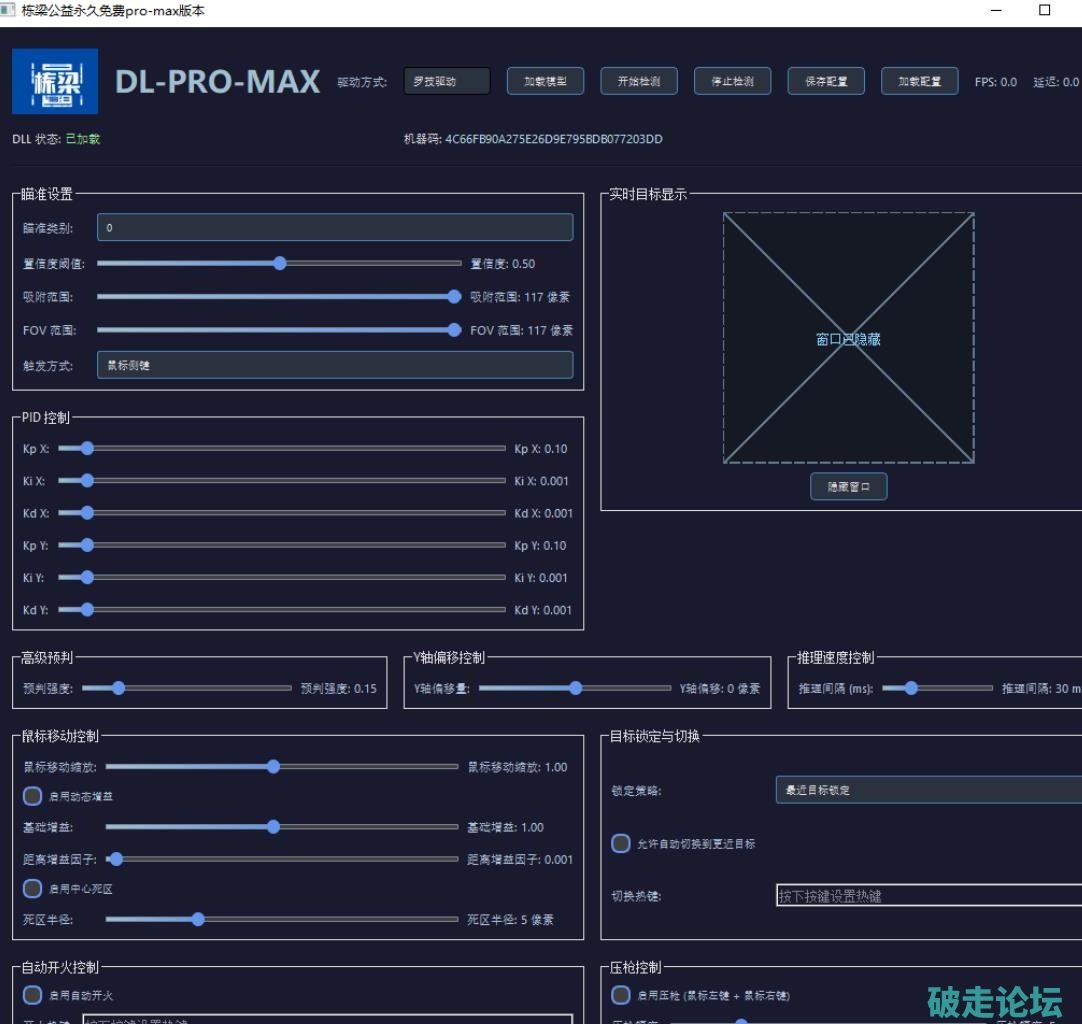Image resolution: width=1082 pixels, height=1024 pixels.
Task: Click 隐藏窗口 button below the preview
Action: point(848,487)
